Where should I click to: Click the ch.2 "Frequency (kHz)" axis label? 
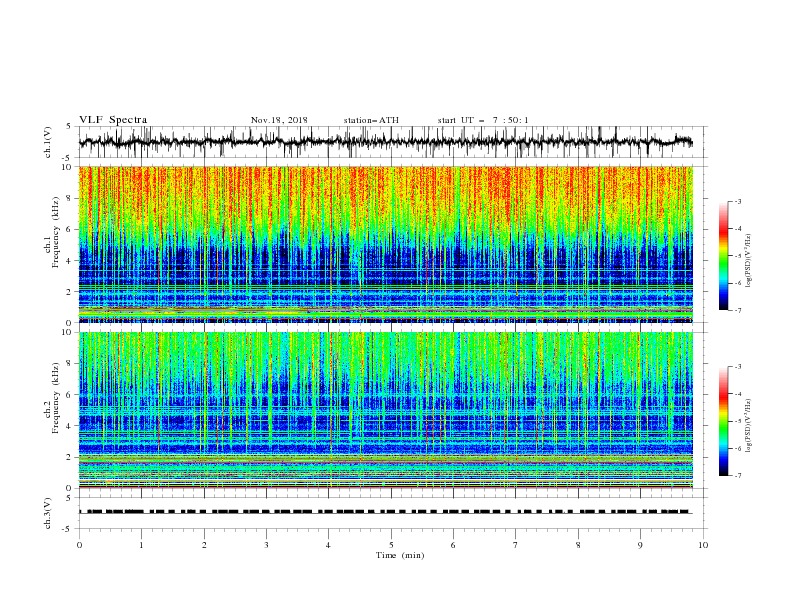[x=55, y=397]
